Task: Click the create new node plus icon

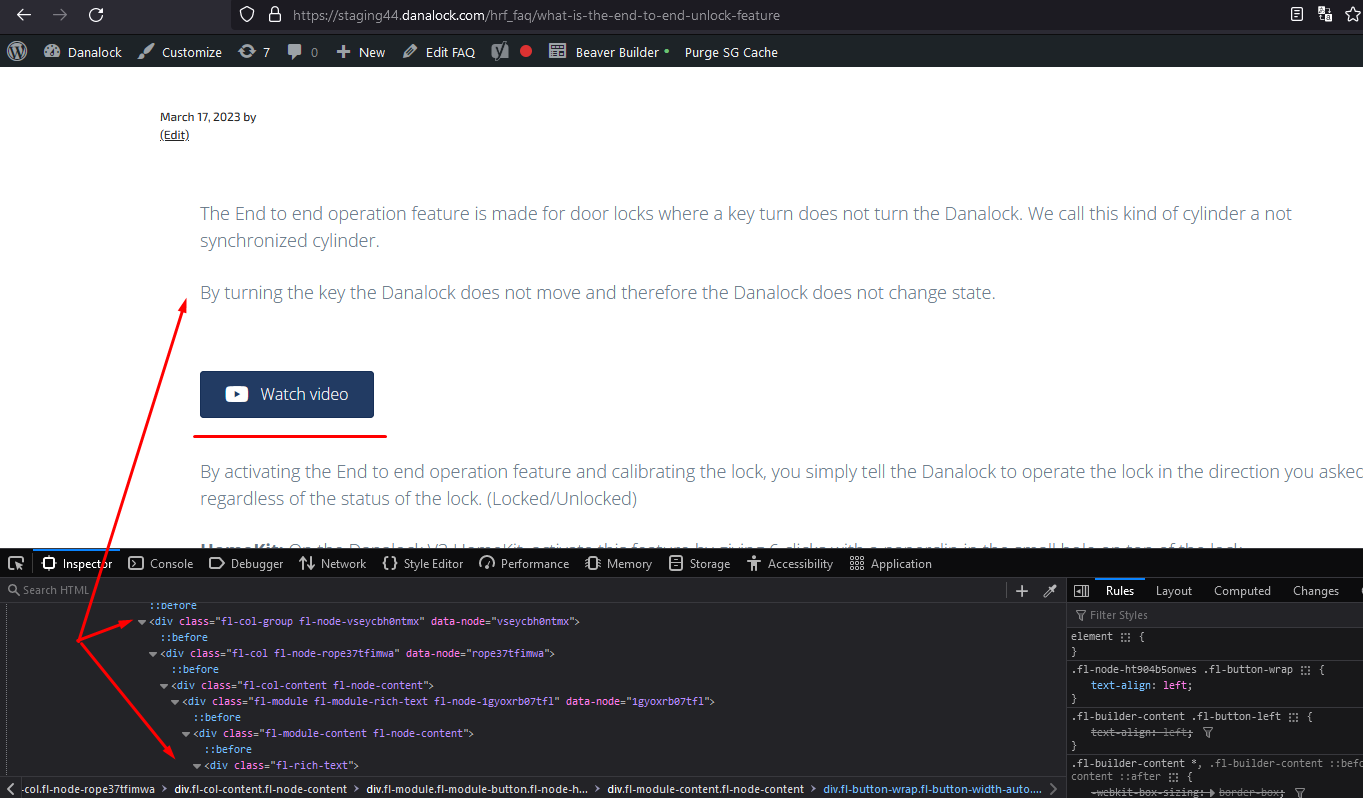Action: coord(1022,590)
